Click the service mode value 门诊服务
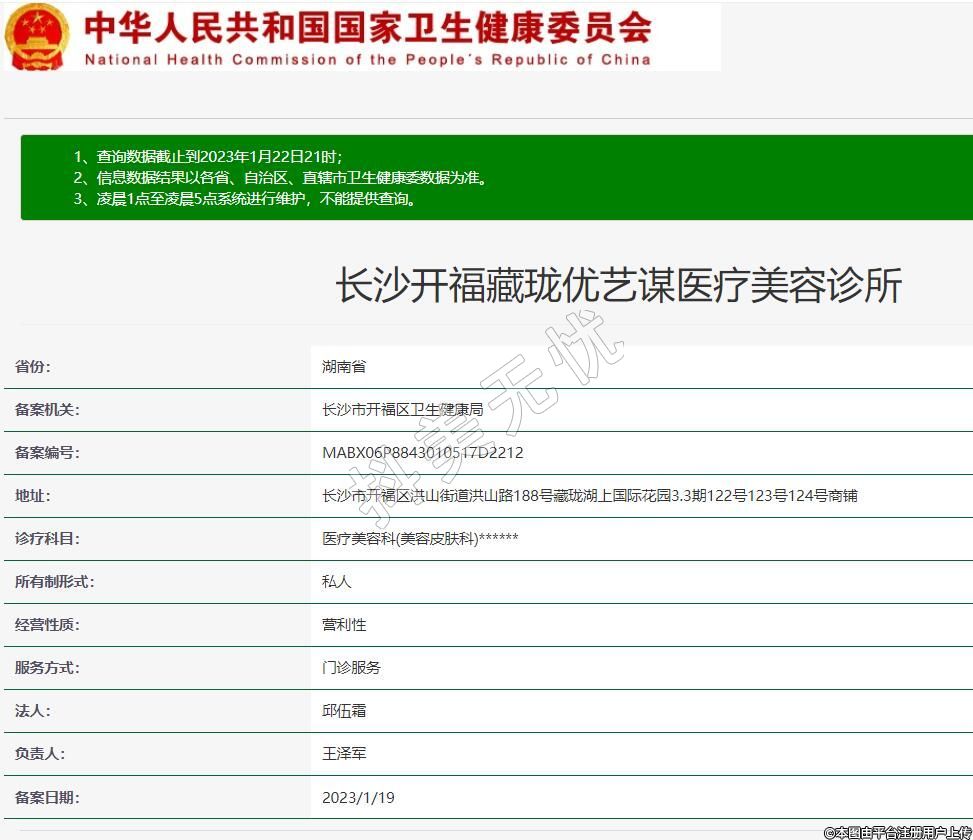This screenshot has height=840, width=973. click(x=351, y=668)
